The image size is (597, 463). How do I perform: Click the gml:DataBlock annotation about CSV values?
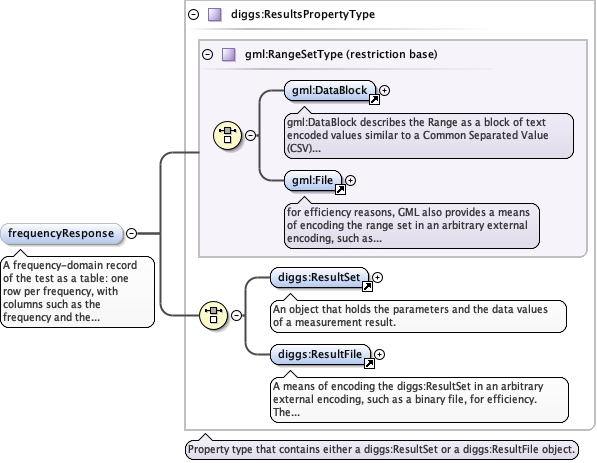(429, 136)
